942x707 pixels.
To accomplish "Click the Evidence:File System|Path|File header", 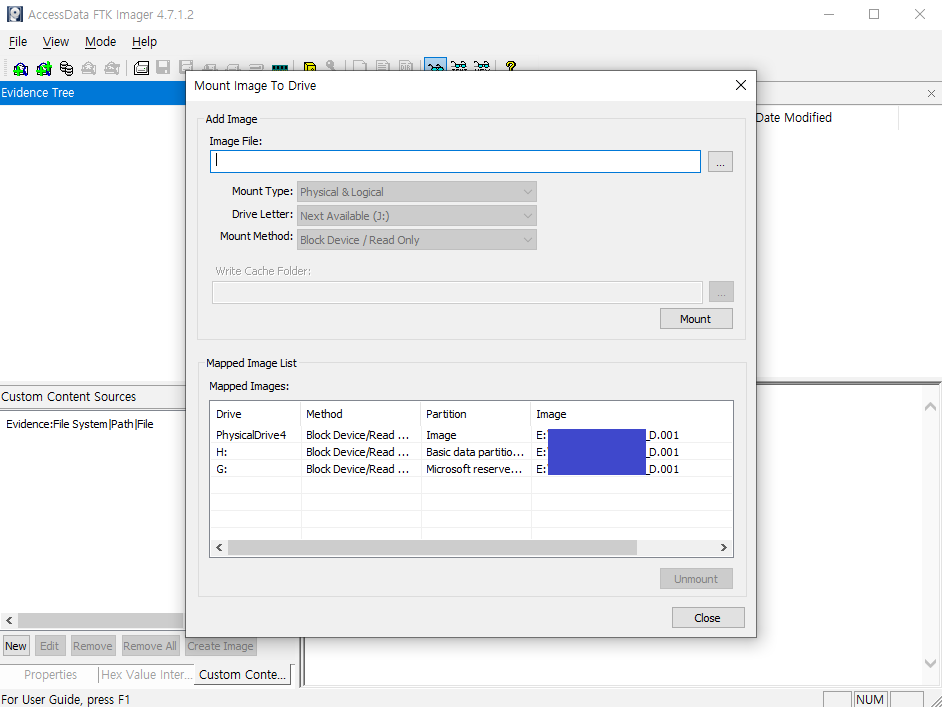I will click(x=80, y=424).
